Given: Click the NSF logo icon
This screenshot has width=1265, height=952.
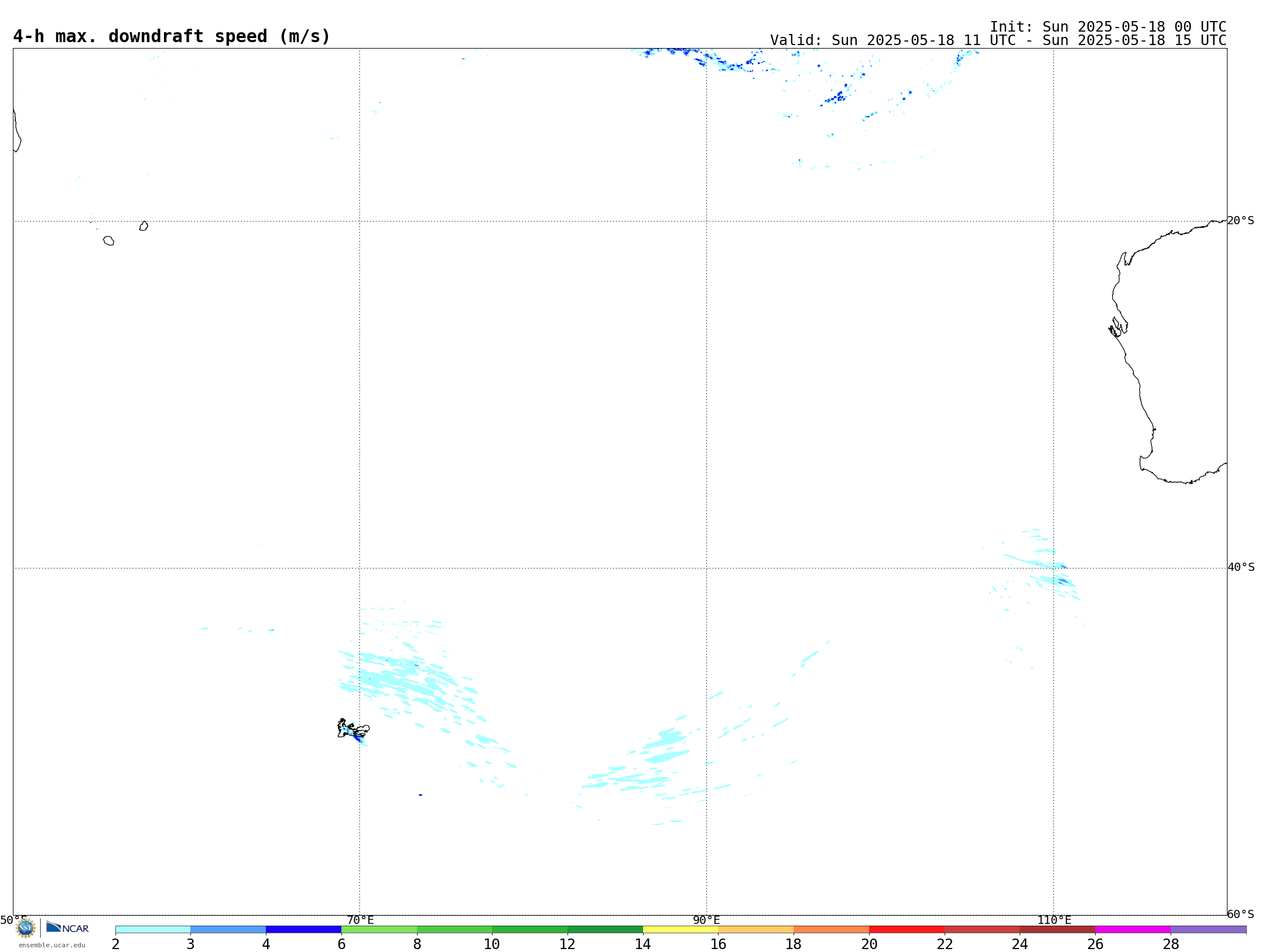Looking at the screenshot, I should point(25,928).
